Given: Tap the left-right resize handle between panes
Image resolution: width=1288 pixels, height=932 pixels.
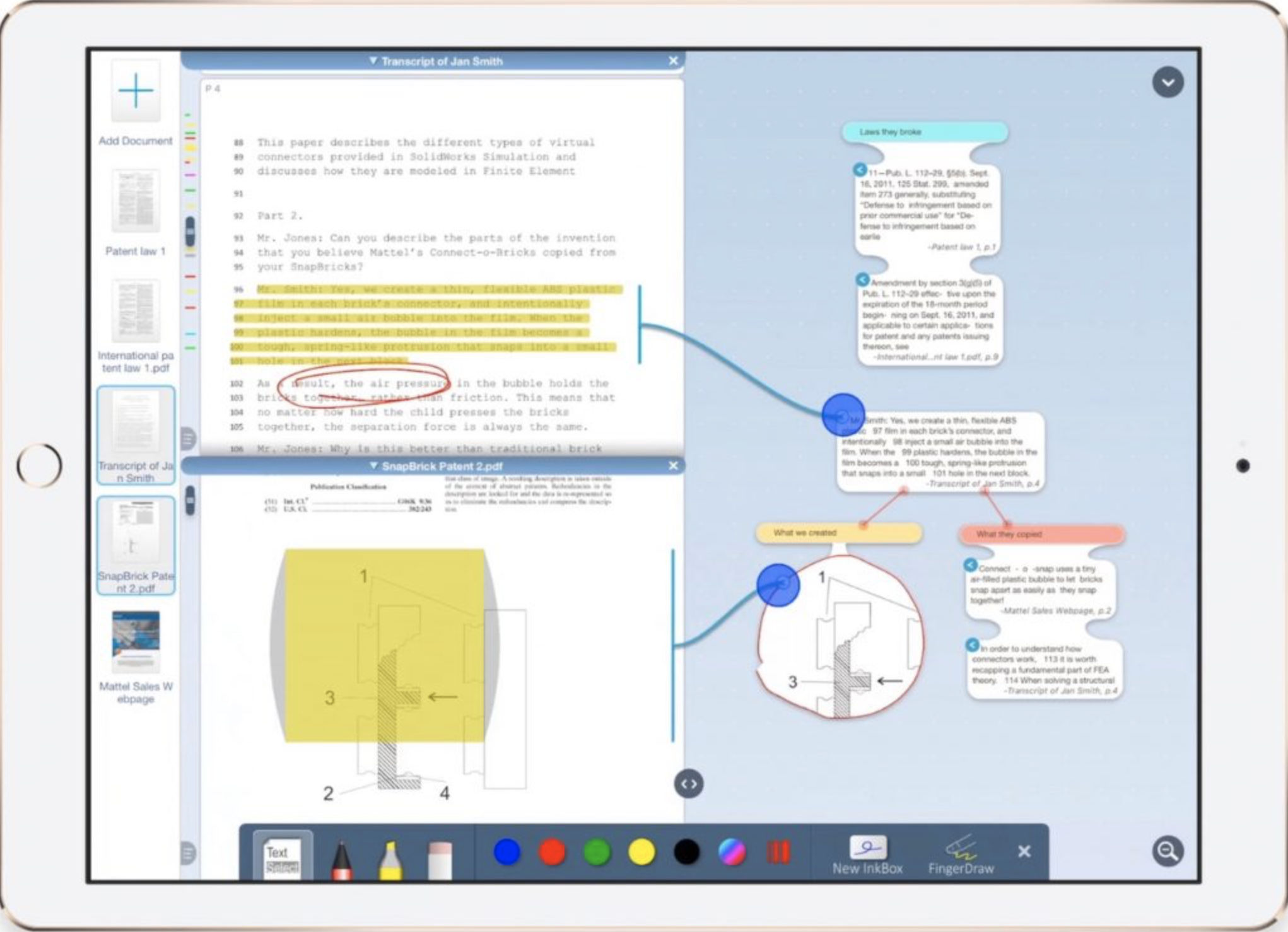Looking at the screenshot, I should coord(689,784).
